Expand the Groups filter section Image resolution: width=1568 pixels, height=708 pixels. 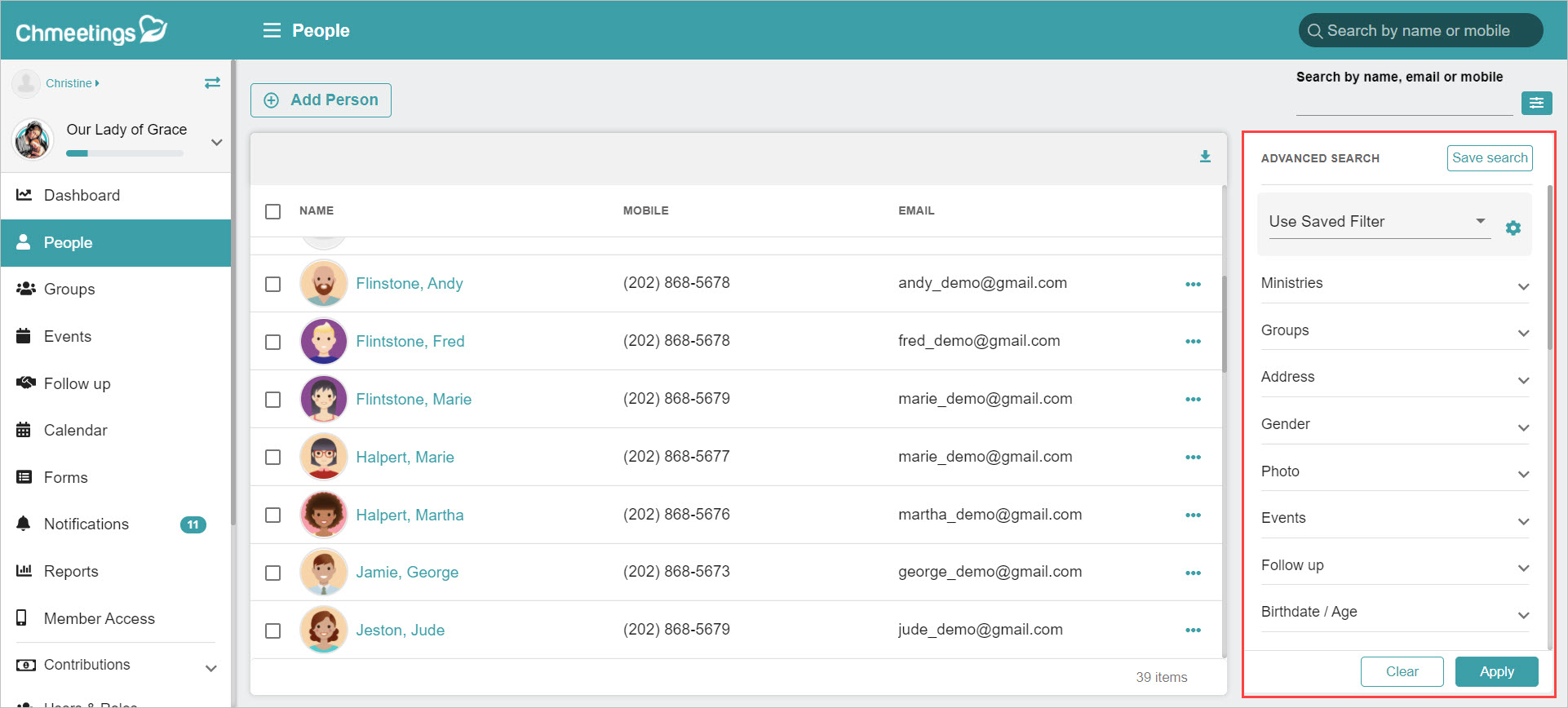(x=1395, y=330)
